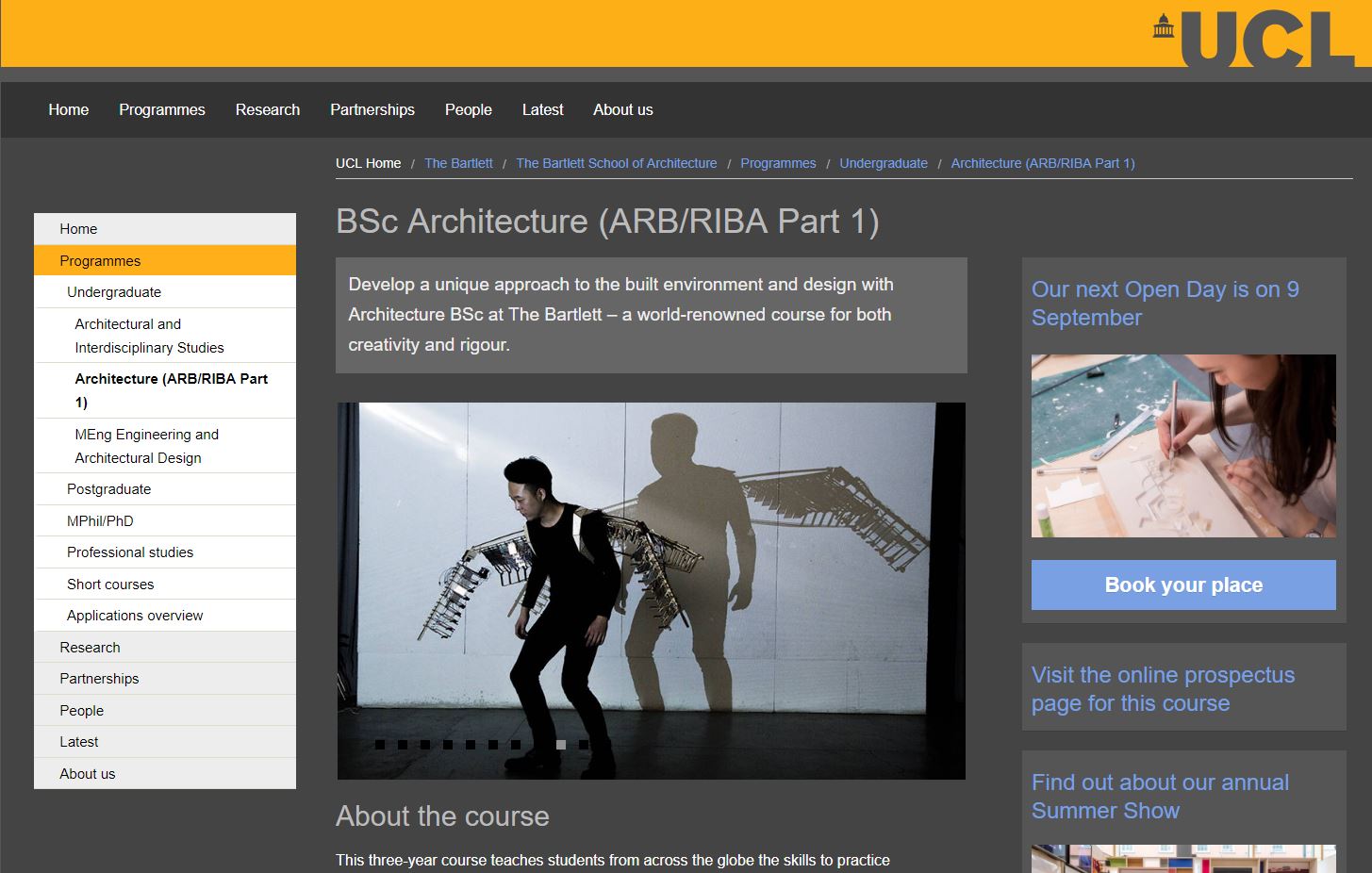Viewport: 1372px width, 873px height.
Task: Open Home in the top navigation bar
Action: coord(69,109)
